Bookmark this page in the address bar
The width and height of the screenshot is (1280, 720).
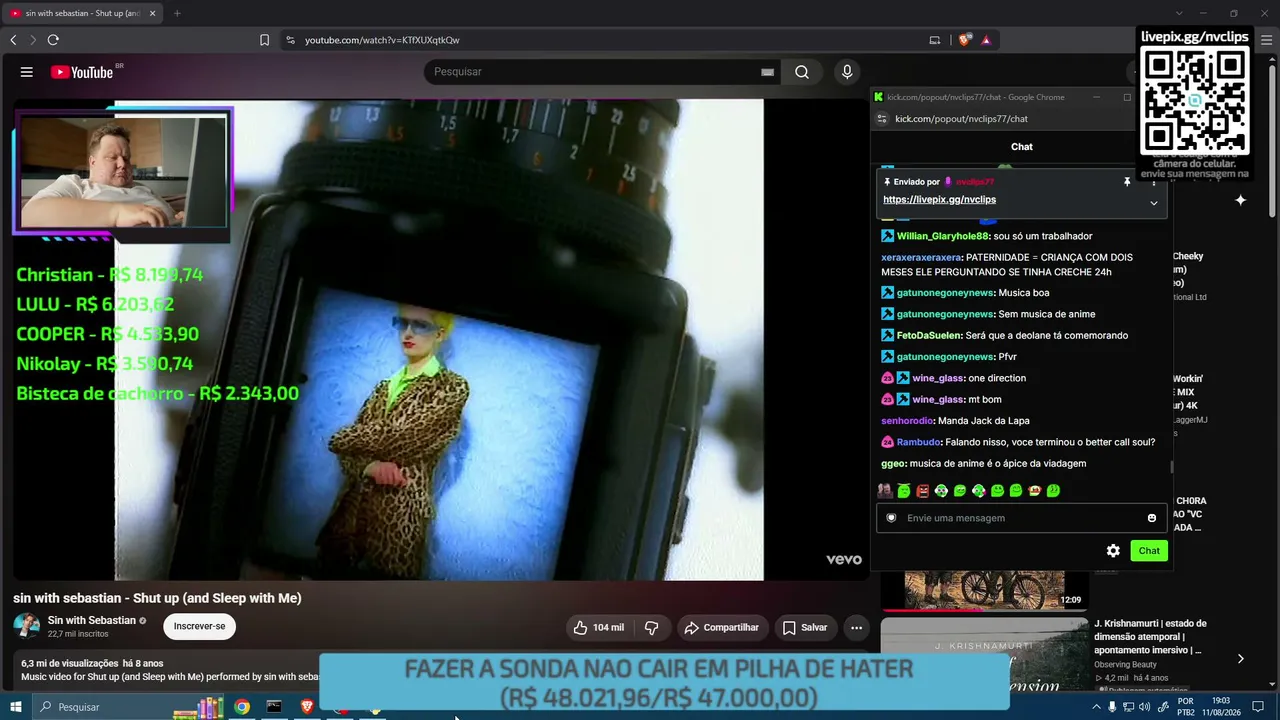264,40
